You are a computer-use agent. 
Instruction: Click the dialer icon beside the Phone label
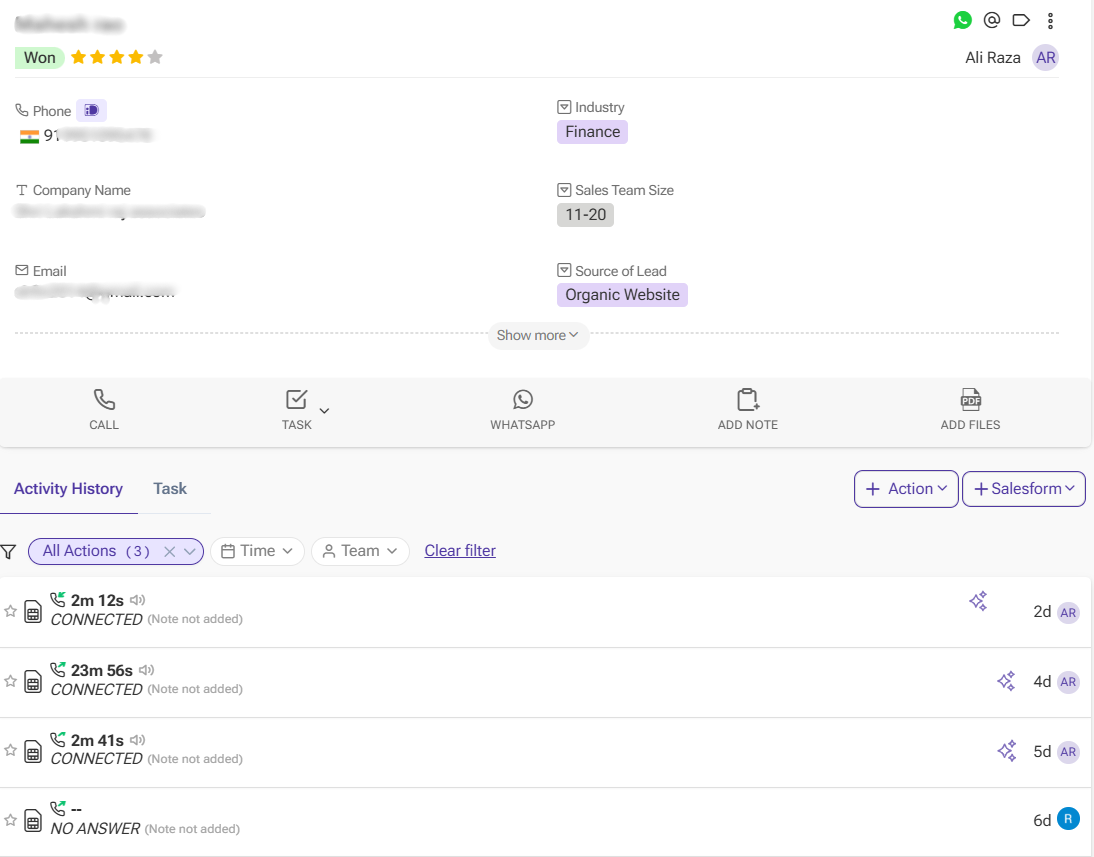tap(91, 110)
